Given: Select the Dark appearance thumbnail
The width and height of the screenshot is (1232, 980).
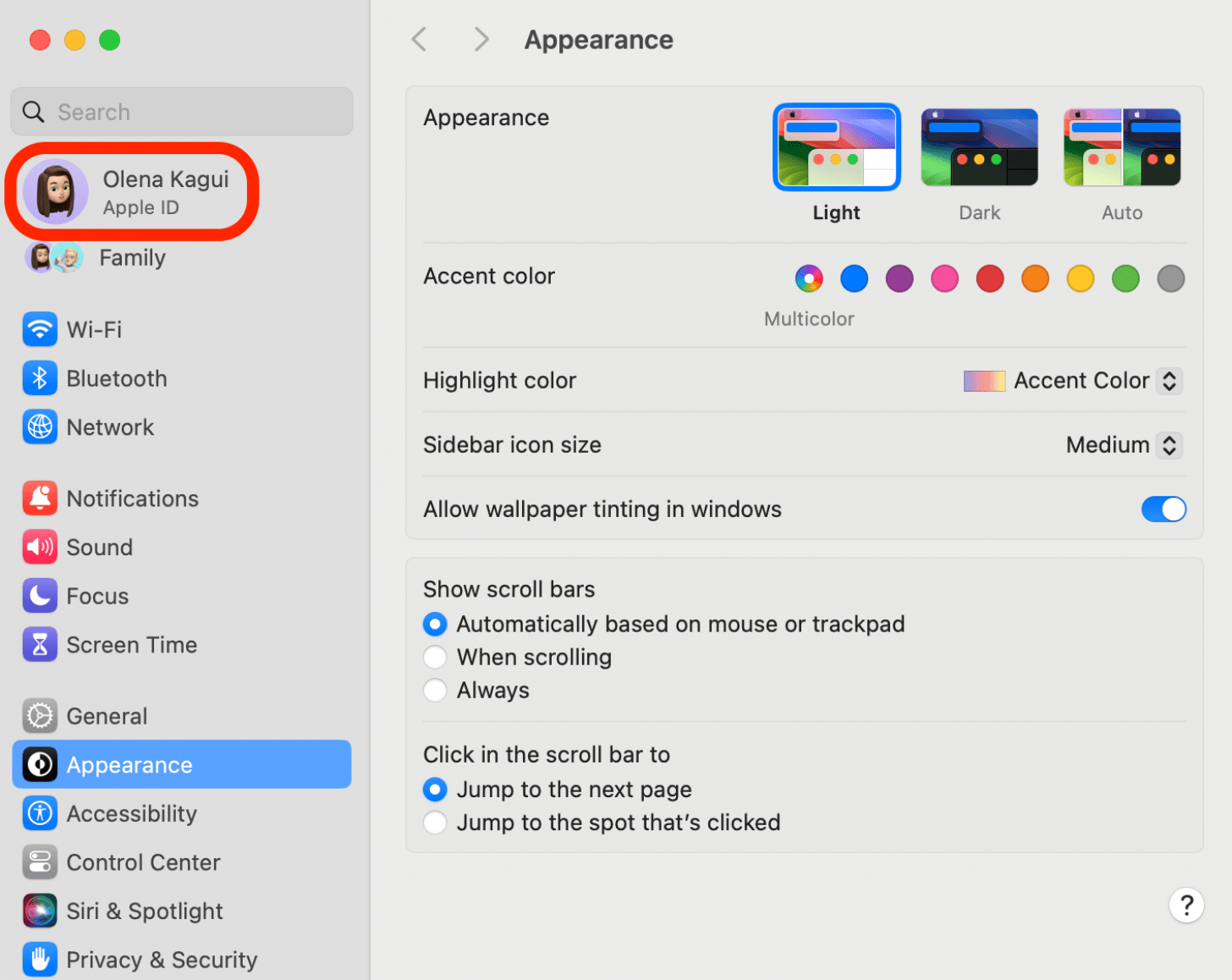Looking at the screenshot, I should pyautogui.click(x=979, y=147).
